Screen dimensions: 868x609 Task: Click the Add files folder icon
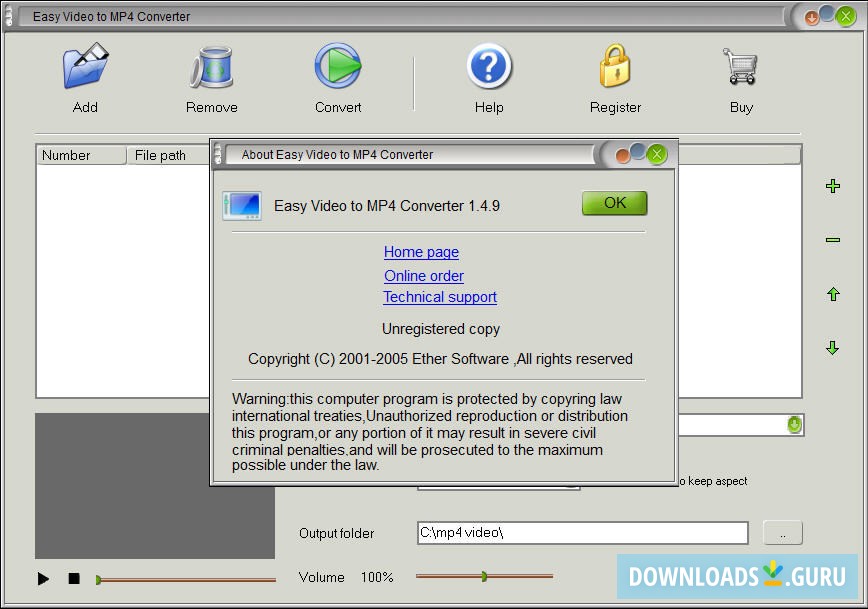click(85, 66)
